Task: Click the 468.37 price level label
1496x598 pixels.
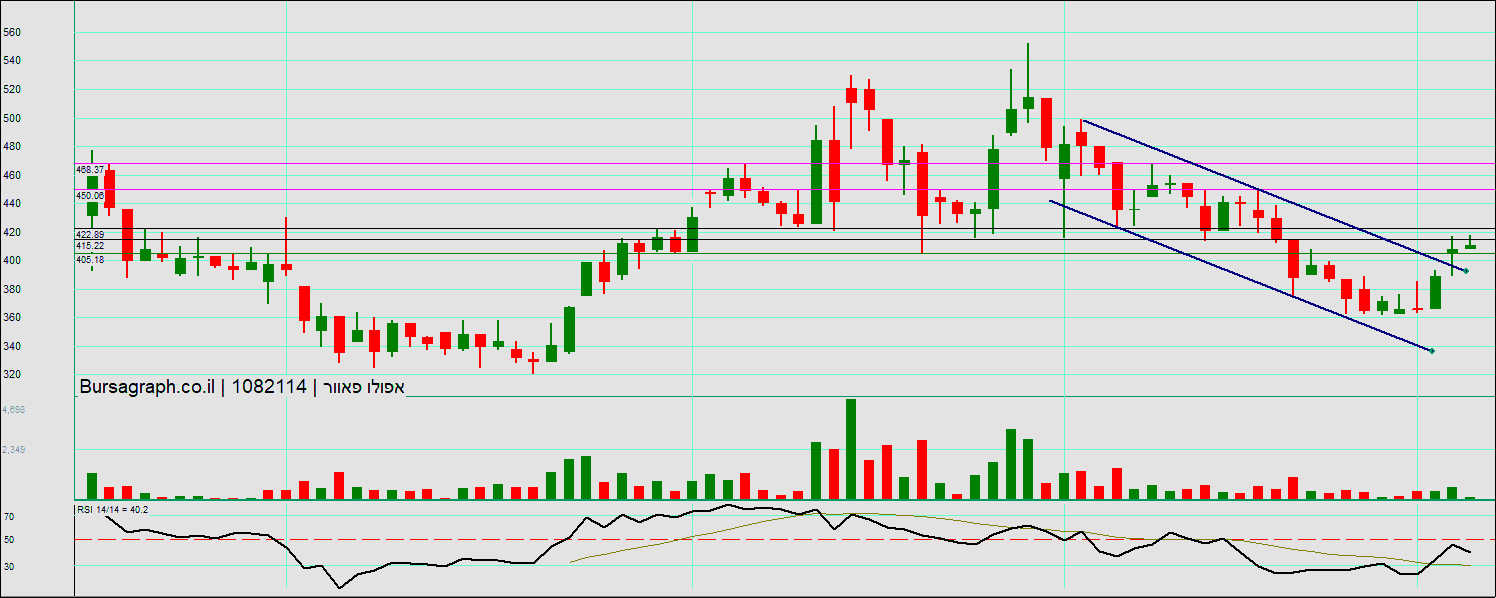Action: (90, 170)
